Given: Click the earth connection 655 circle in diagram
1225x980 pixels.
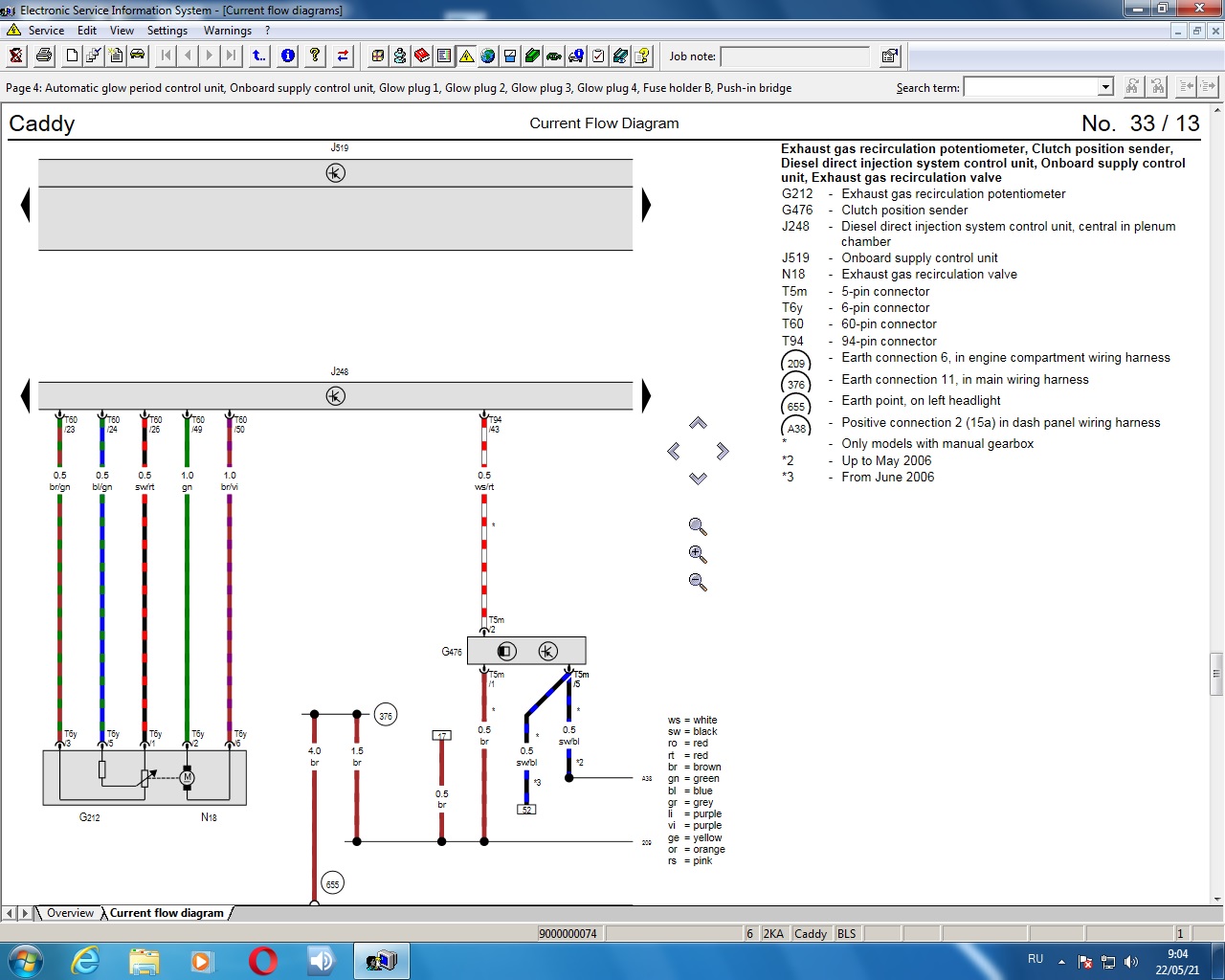Looking at the screenshot, I should [332, 884].
